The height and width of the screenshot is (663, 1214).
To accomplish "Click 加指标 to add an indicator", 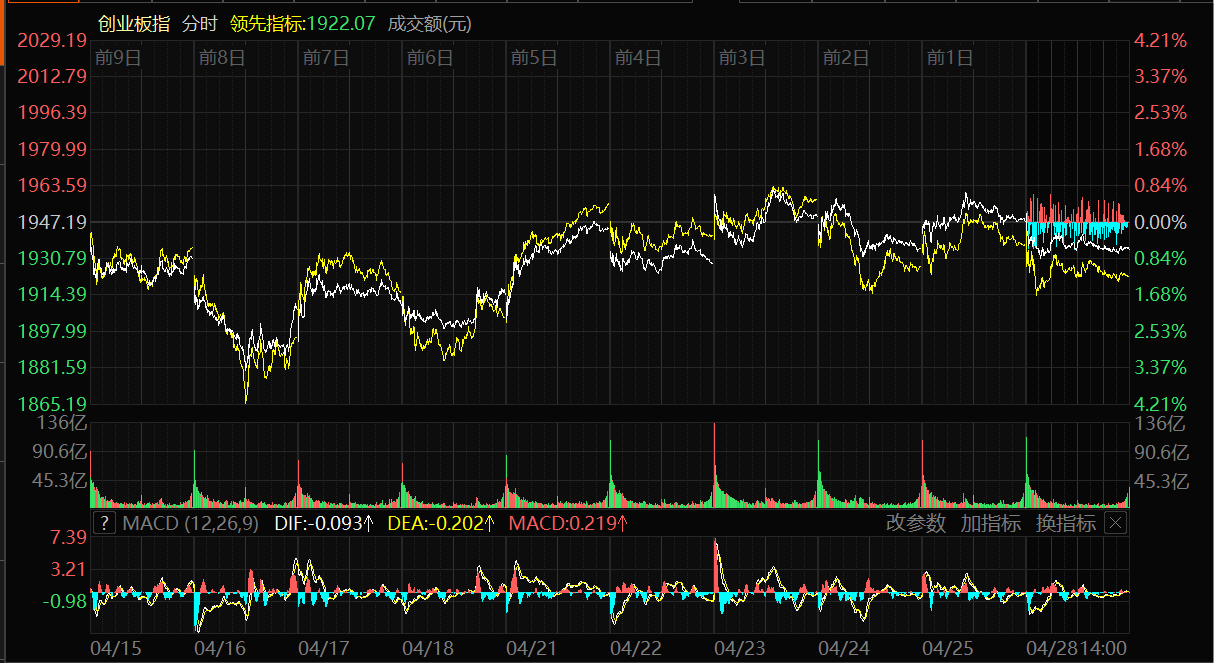I will pos(991,523).
